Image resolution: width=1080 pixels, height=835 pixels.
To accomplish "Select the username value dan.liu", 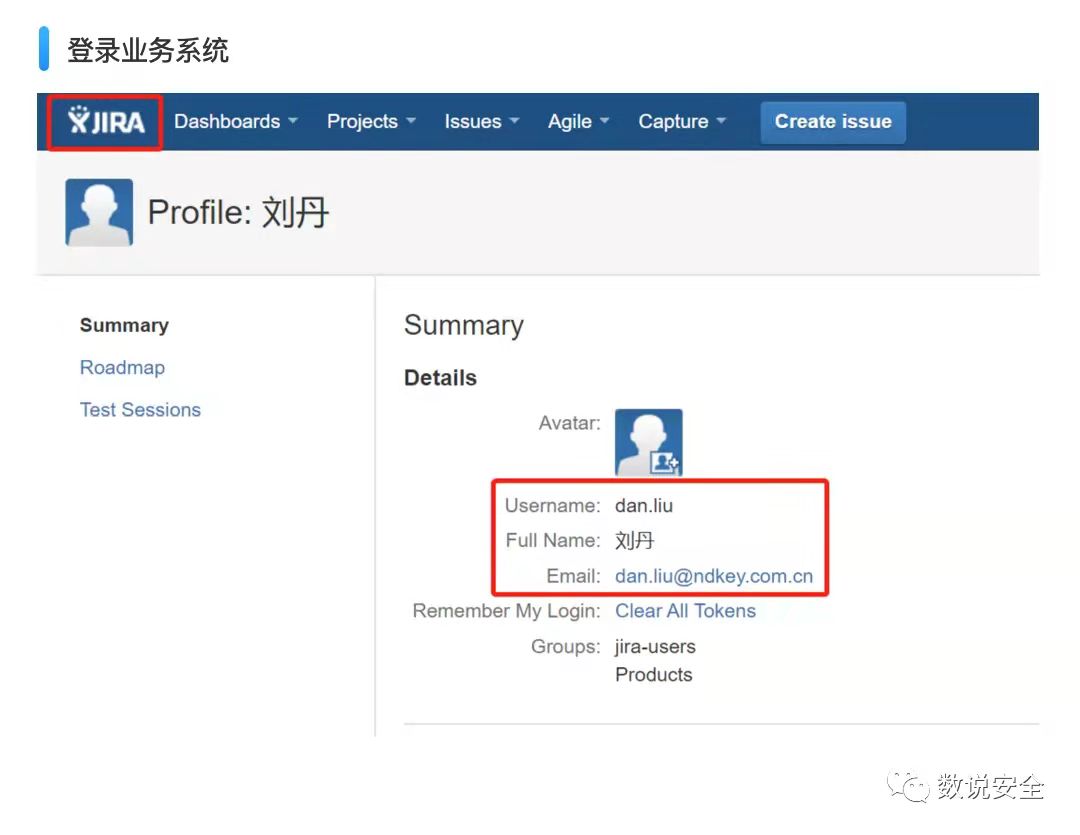I will [644, 506].
